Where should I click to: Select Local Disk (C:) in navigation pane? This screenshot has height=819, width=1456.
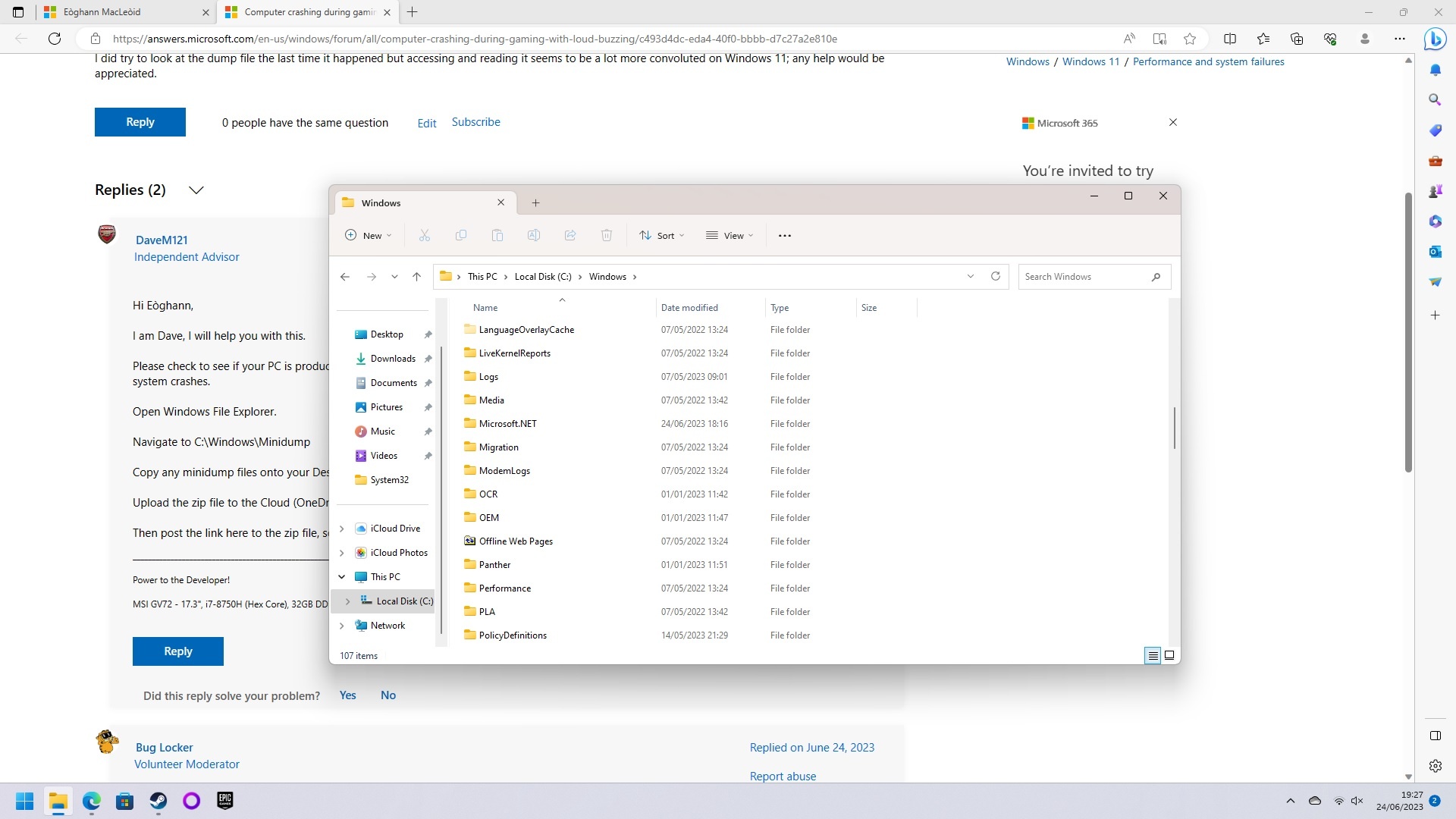click(404, 601)
